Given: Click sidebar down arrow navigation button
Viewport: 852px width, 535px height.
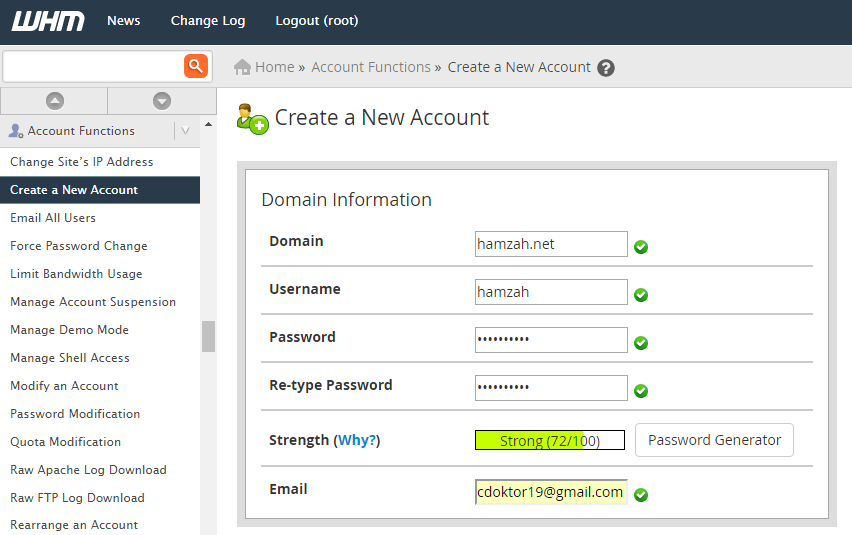Looking at the screenshot, I should point(162,101).
